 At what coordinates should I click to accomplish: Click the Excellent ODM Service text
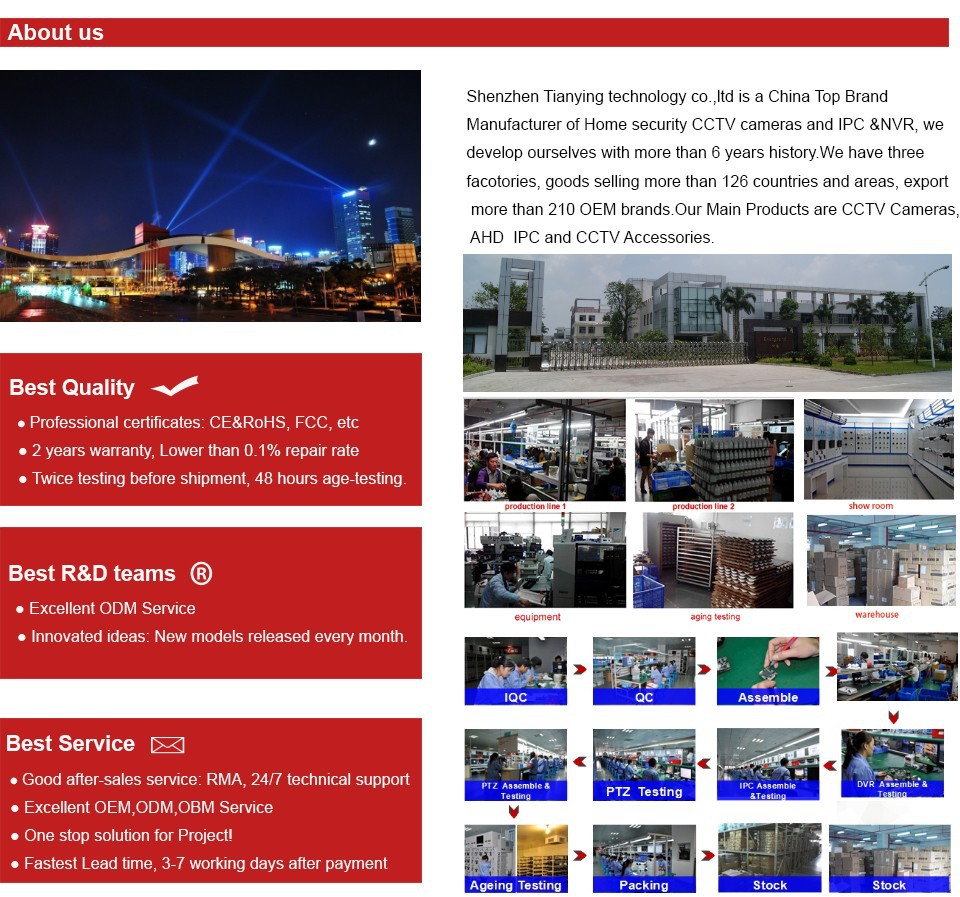pos(112,608)
